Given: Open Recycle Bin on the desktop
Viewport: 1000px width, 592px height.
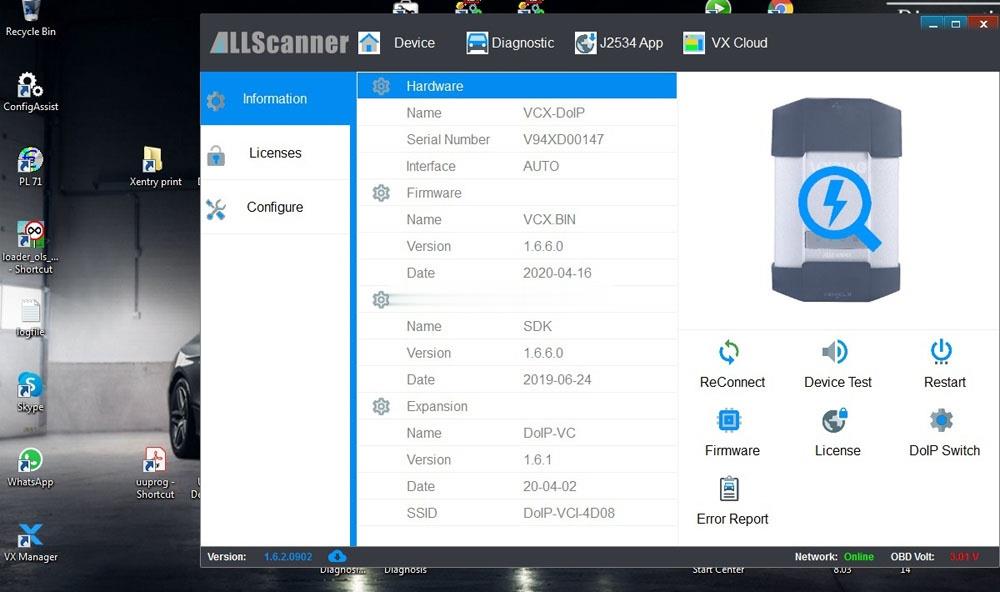Looking at the screenshot, I should click(30, 19).
